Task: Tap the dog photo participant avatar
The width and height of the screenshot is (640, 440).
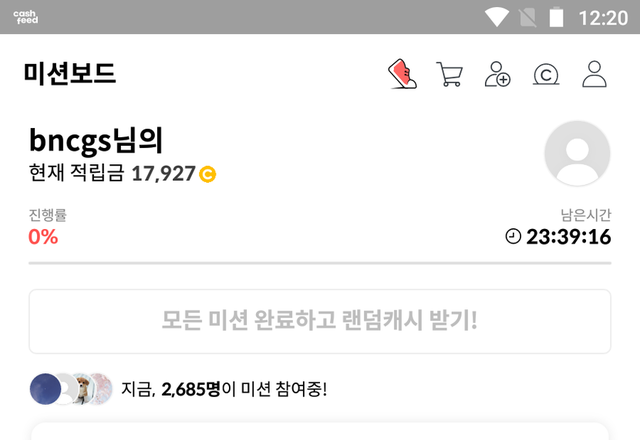Action: (83, 389)
